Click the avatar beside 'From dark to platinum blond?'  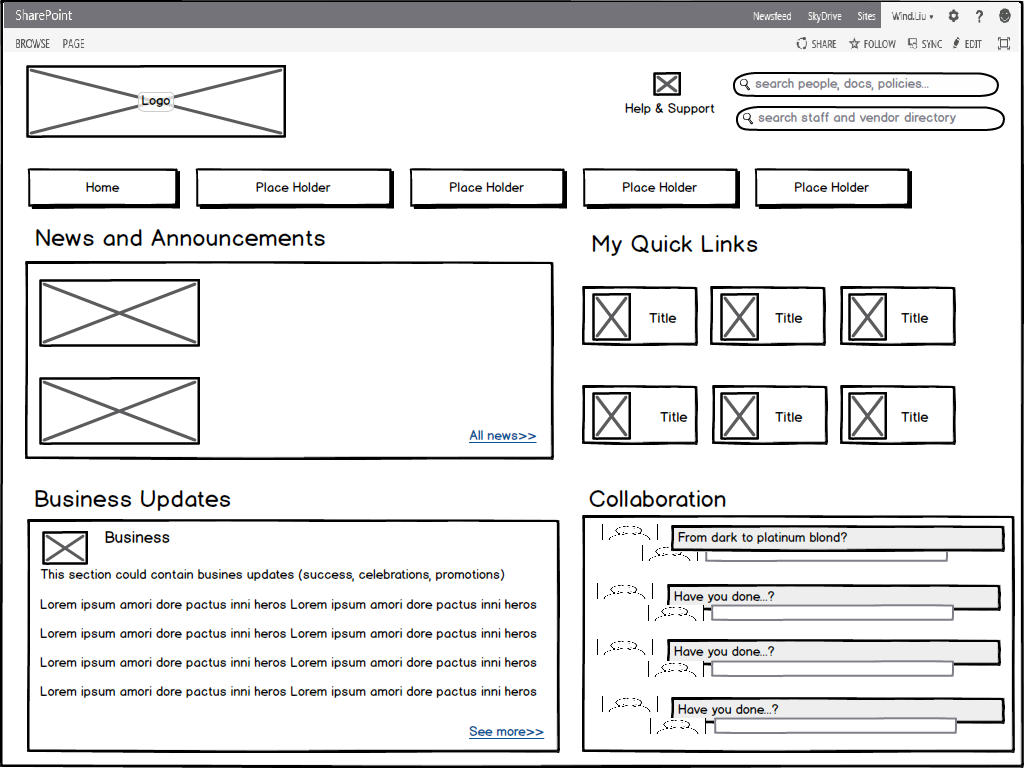(x=628, y=534)
